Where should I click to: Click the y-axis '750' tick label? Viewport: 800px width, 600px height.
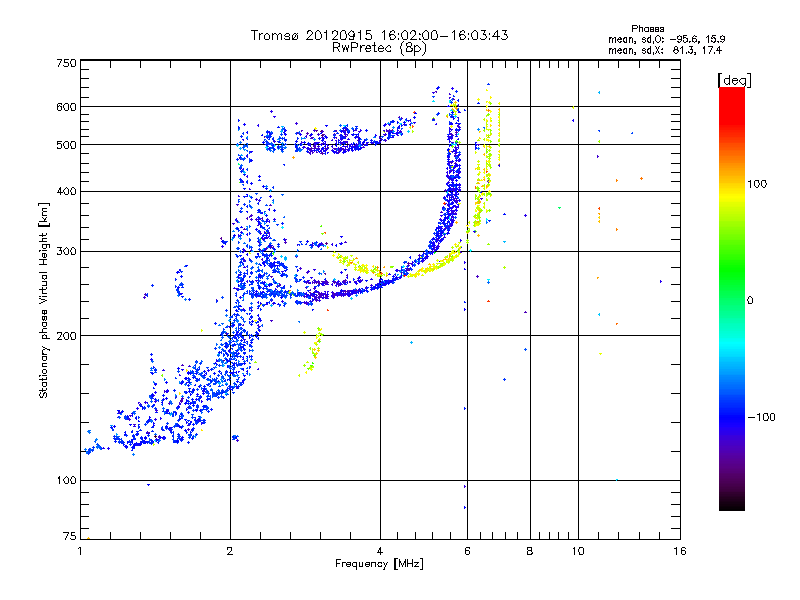(66, 63)
